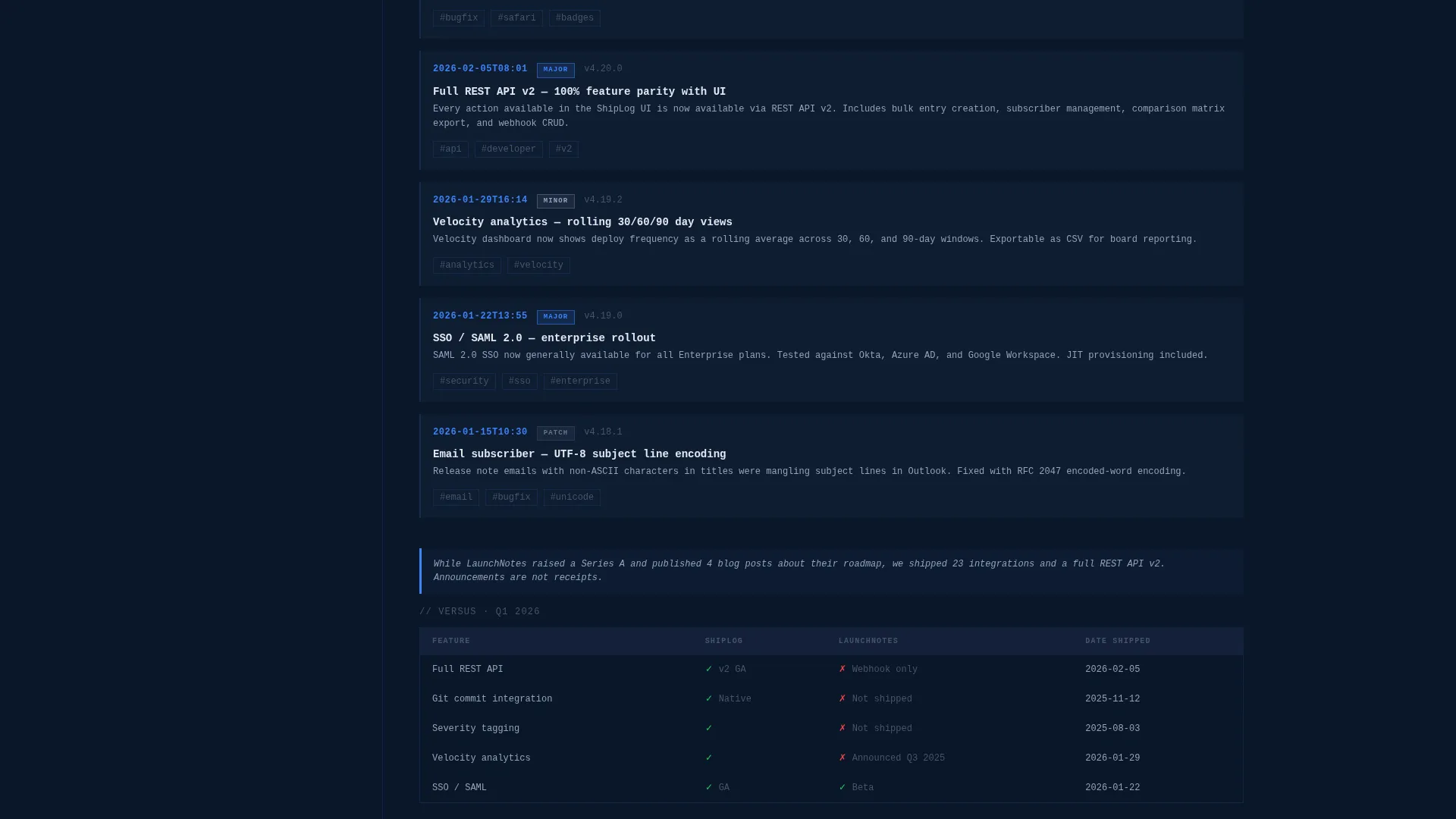Click the green check beside Native
The width and height of the screenshot is (1456, 819).
click(709, 699)
